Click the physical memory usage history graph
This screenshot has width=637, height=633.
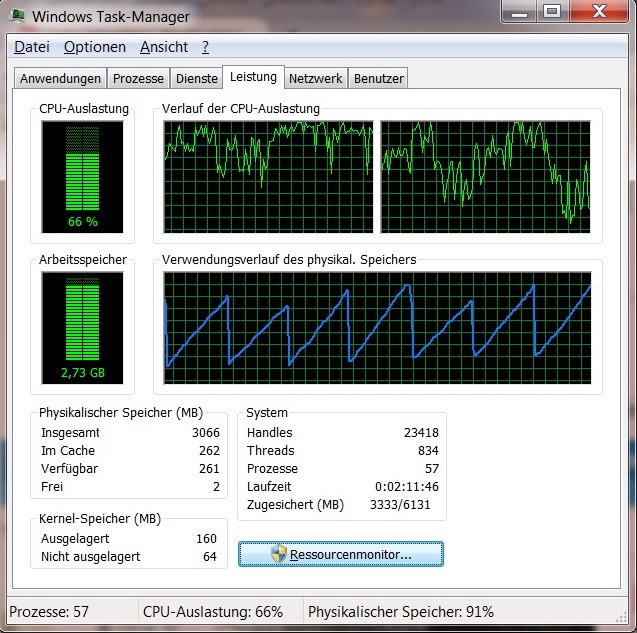click(x=377, y=328)
